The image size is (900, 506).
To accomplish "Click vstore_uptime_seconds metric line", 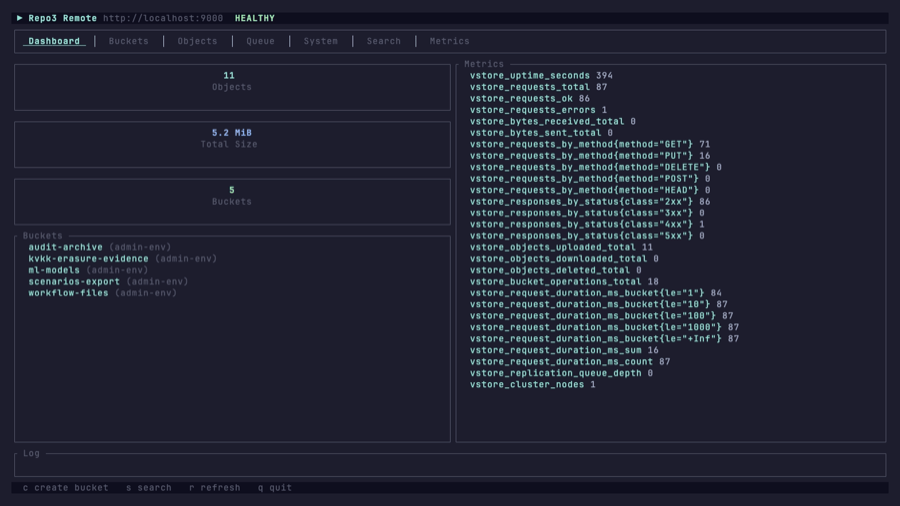I will 541,76.
